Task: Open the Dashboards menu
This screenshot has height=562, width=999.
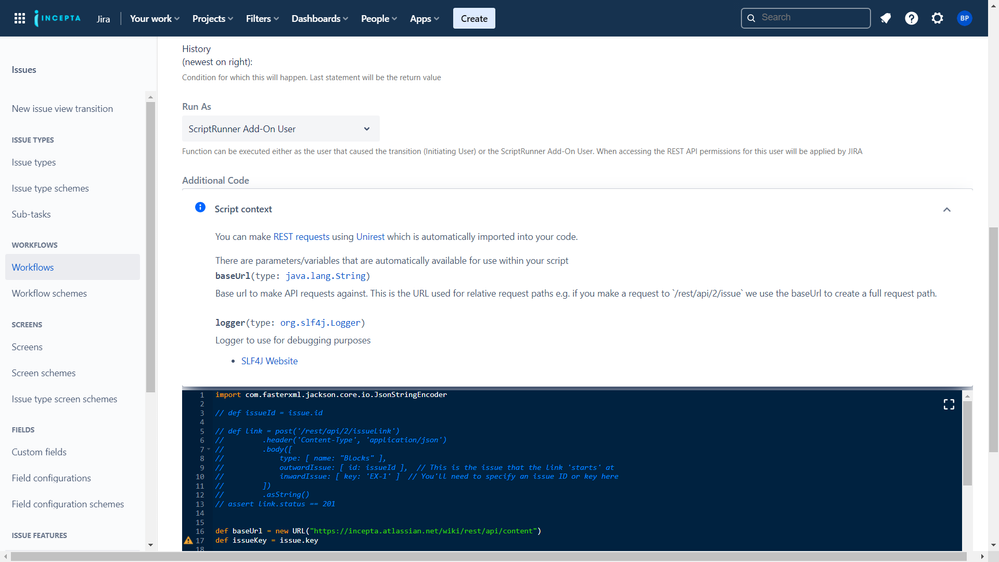Action: click(x=319, y=18)
